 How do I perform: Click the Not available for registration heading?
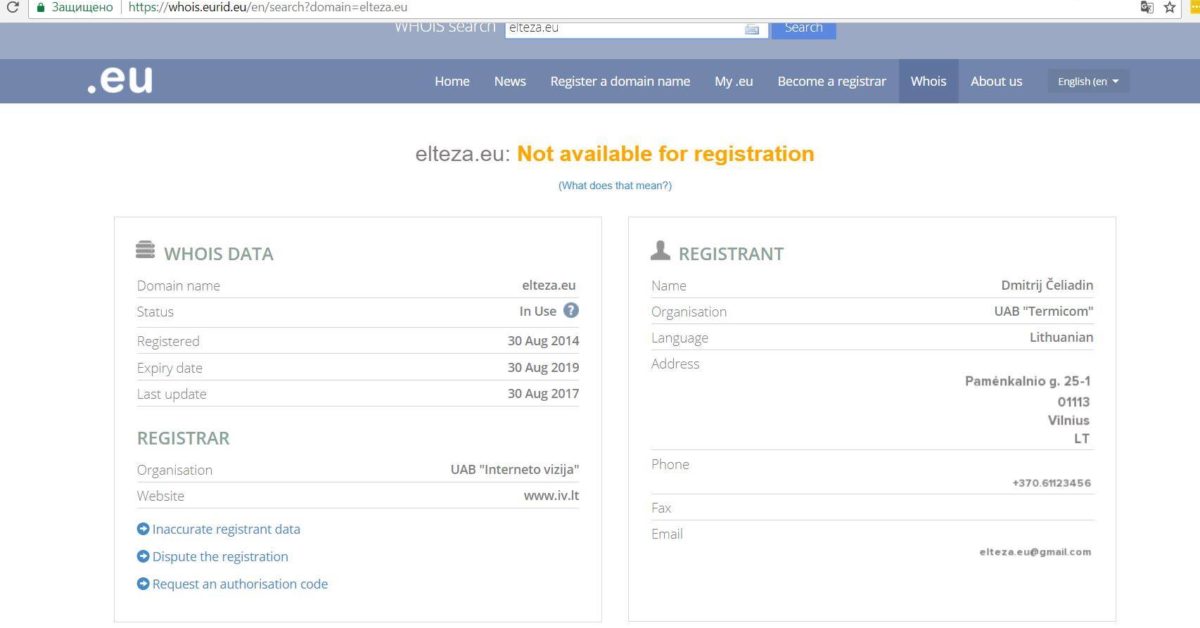(666, 154)
